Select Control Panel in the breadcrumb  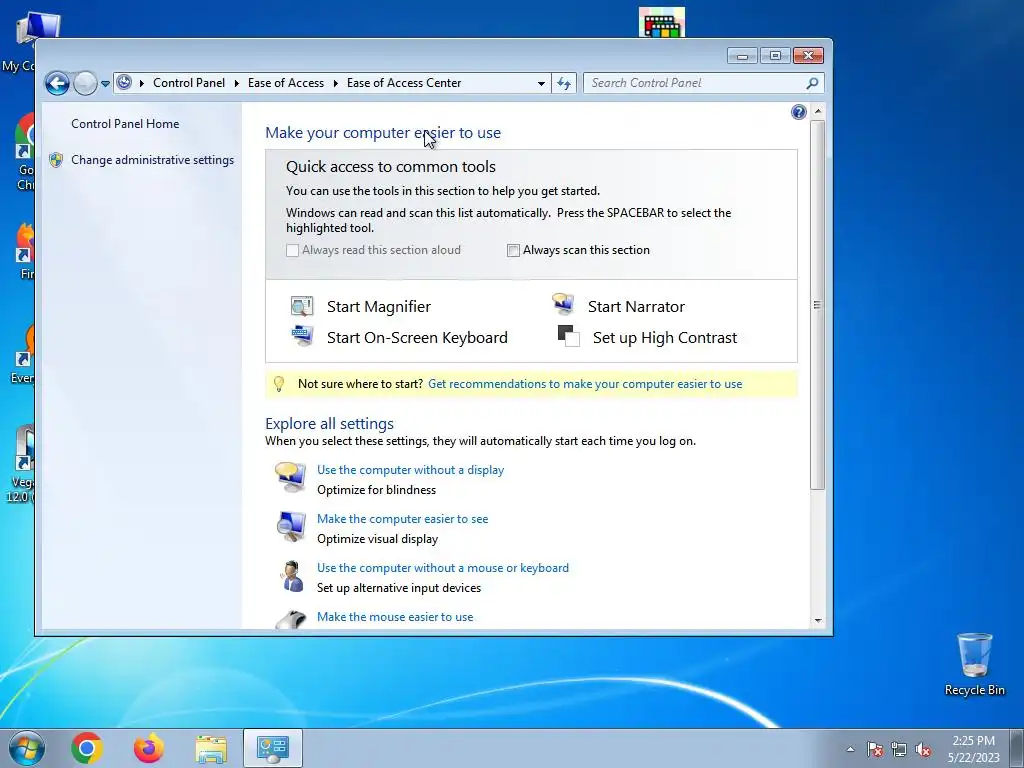(x=189, y=83)
